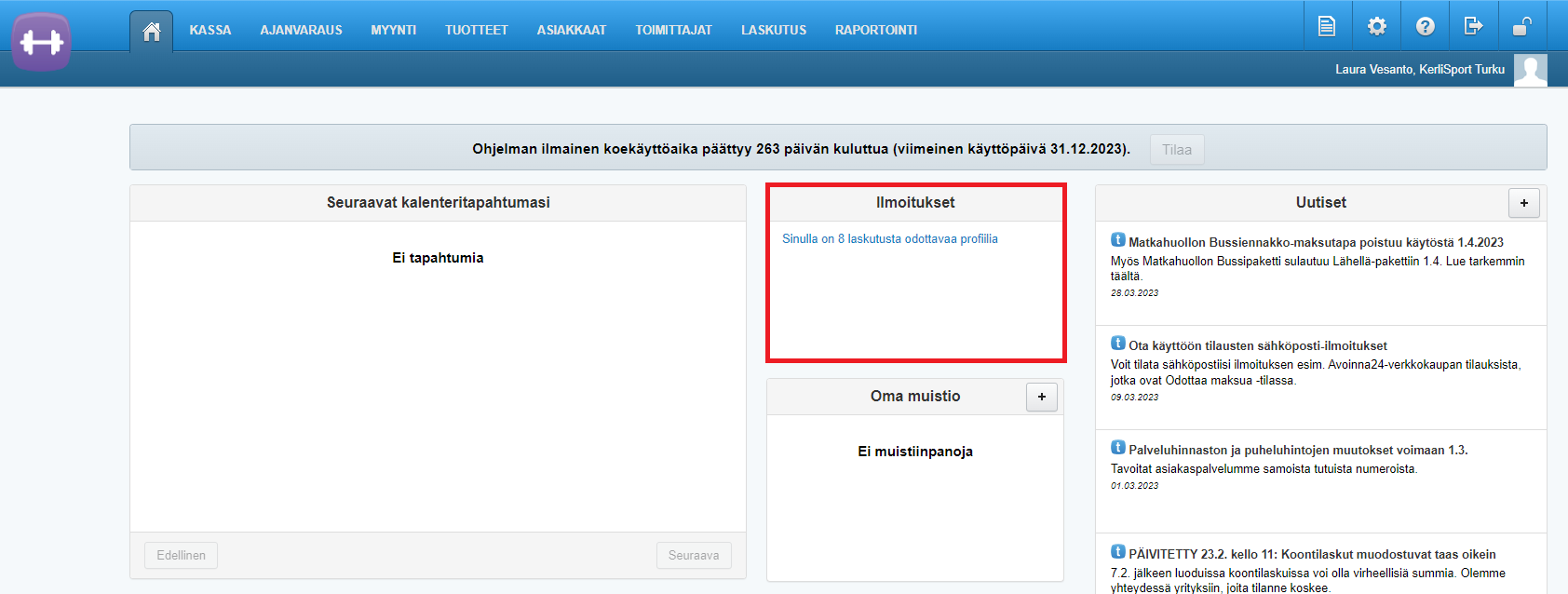
Task: Open the AJANVARAUS menu
Action: click(301, 30)
